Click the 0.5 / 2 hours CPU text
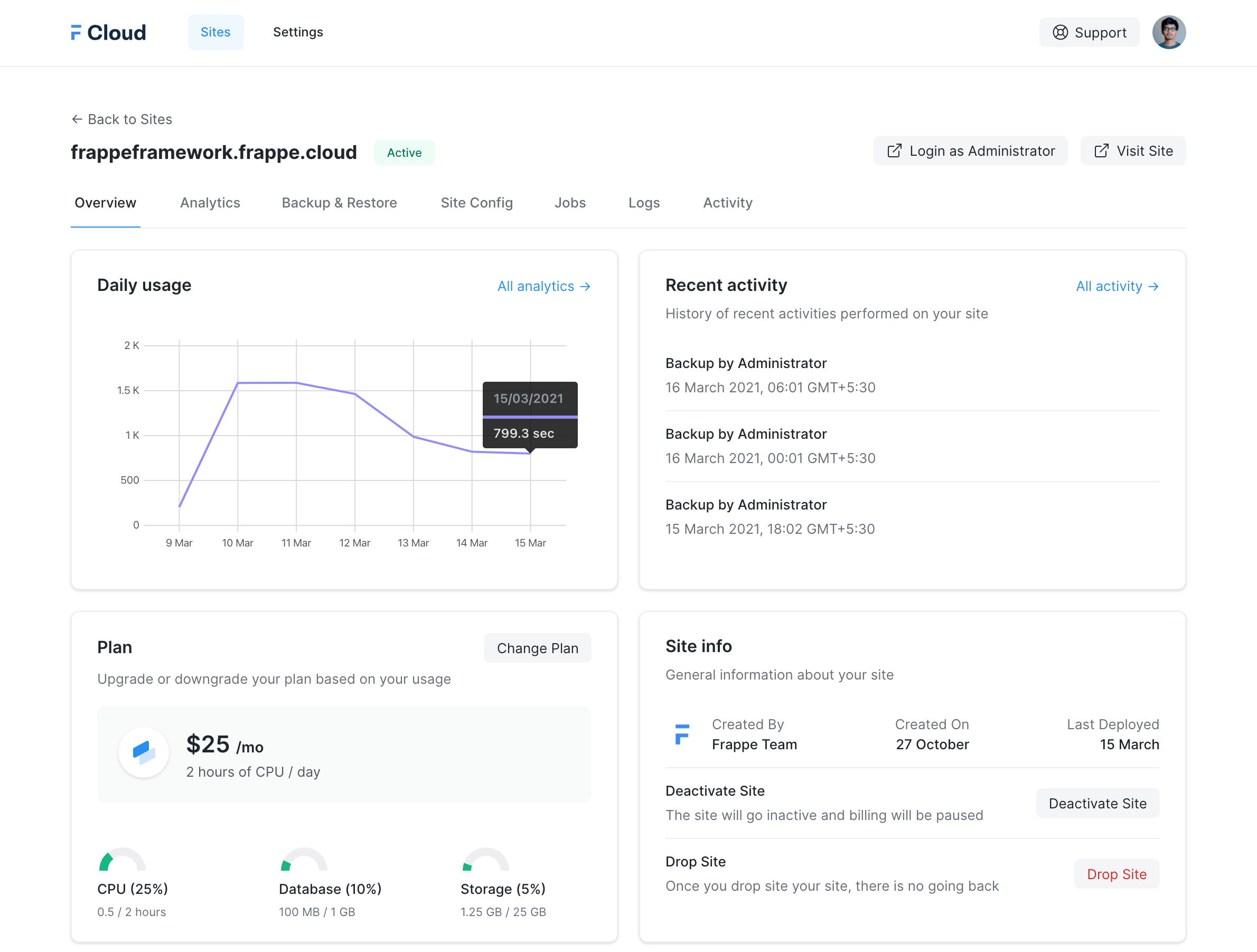Screen dimensions: 1257x952 click(132, 912)
